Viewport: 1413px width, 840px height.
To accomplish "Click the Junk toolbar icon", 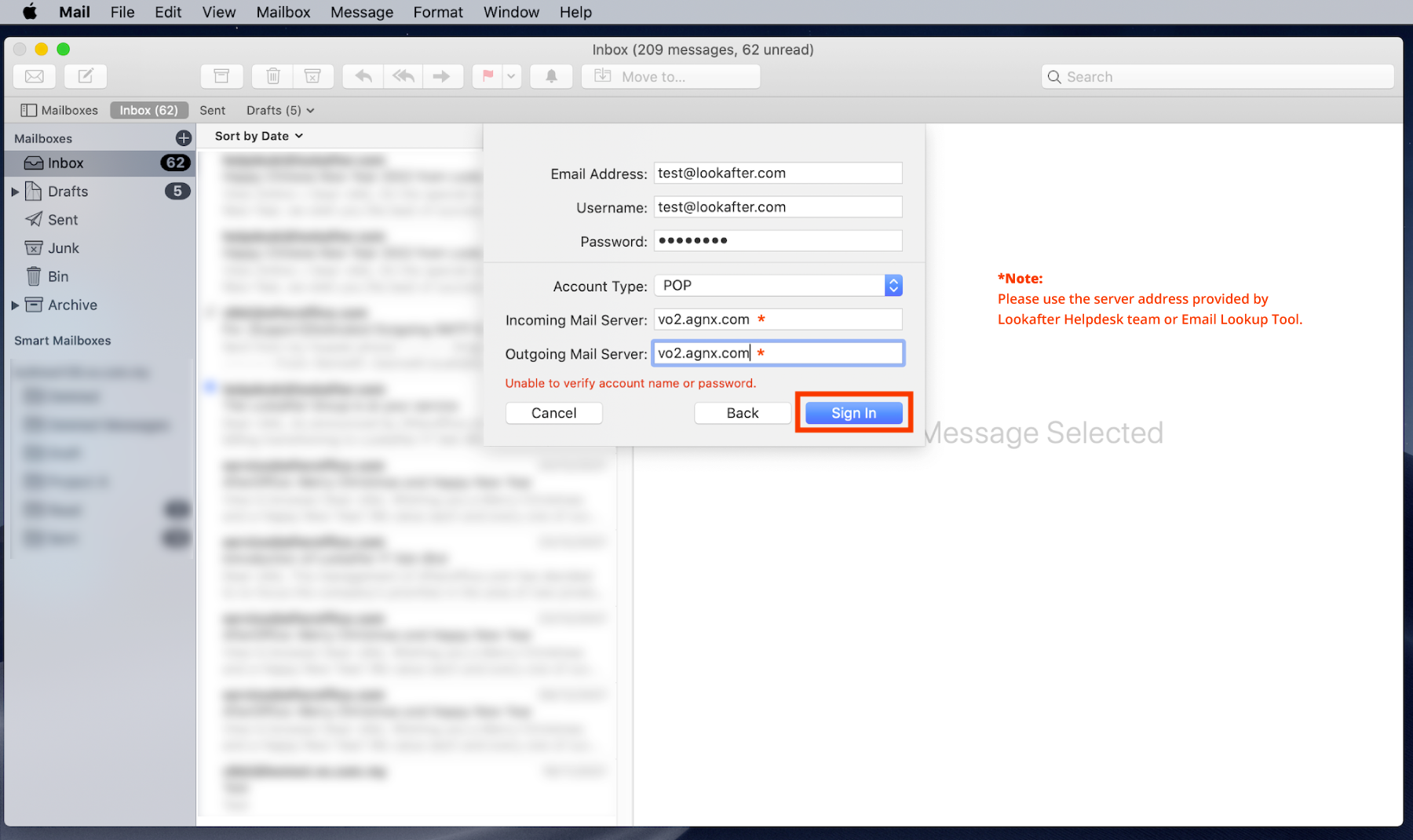I will [312, 76].
